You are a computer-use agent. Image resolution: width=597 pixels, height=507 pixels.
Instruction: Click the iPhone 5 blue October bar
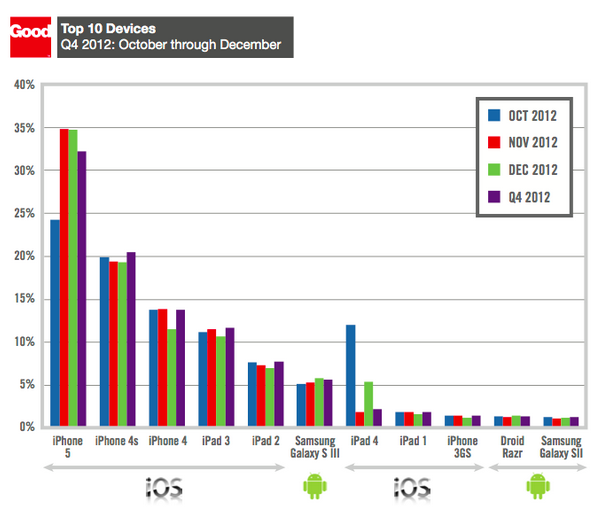[x=55, y=323]
